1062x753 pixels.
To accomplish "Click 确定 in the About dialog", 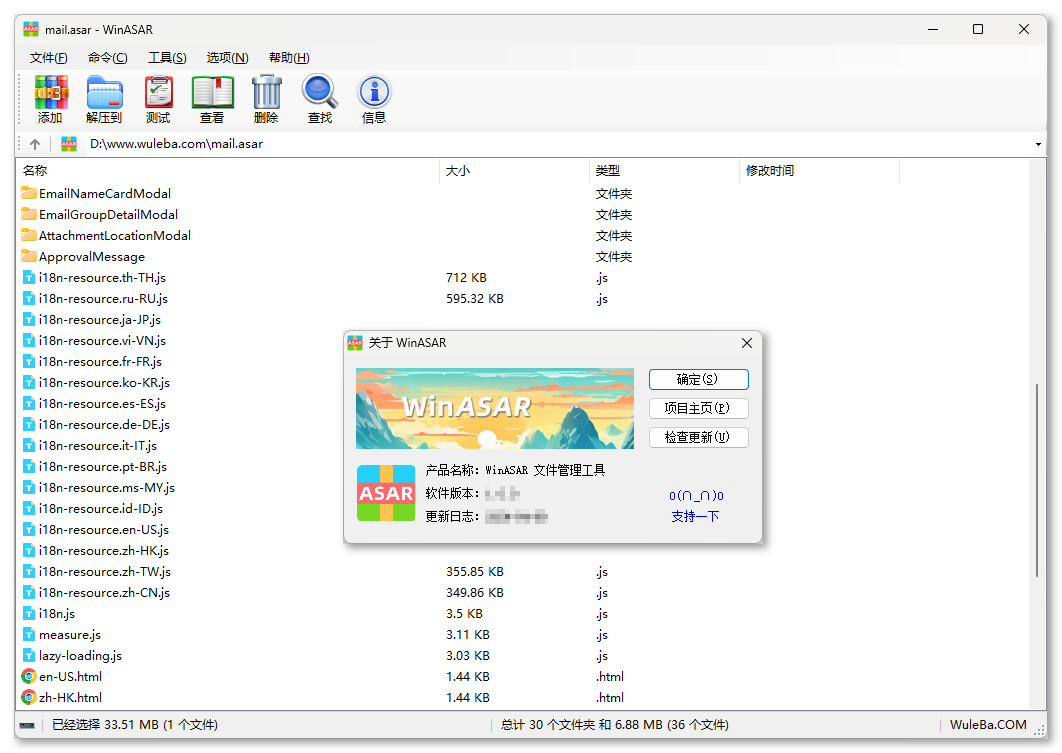I will 698,379.
